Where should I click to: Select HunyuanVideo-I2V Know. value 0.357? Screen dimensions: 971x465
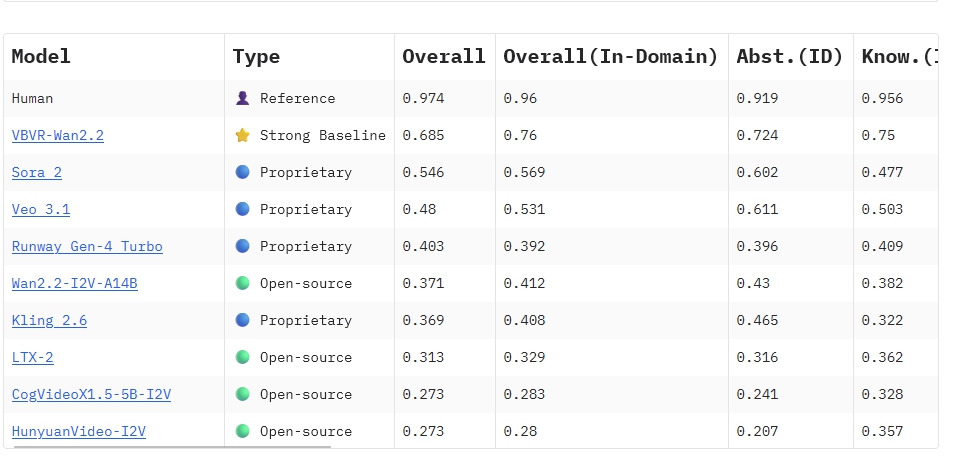(882, 432)
